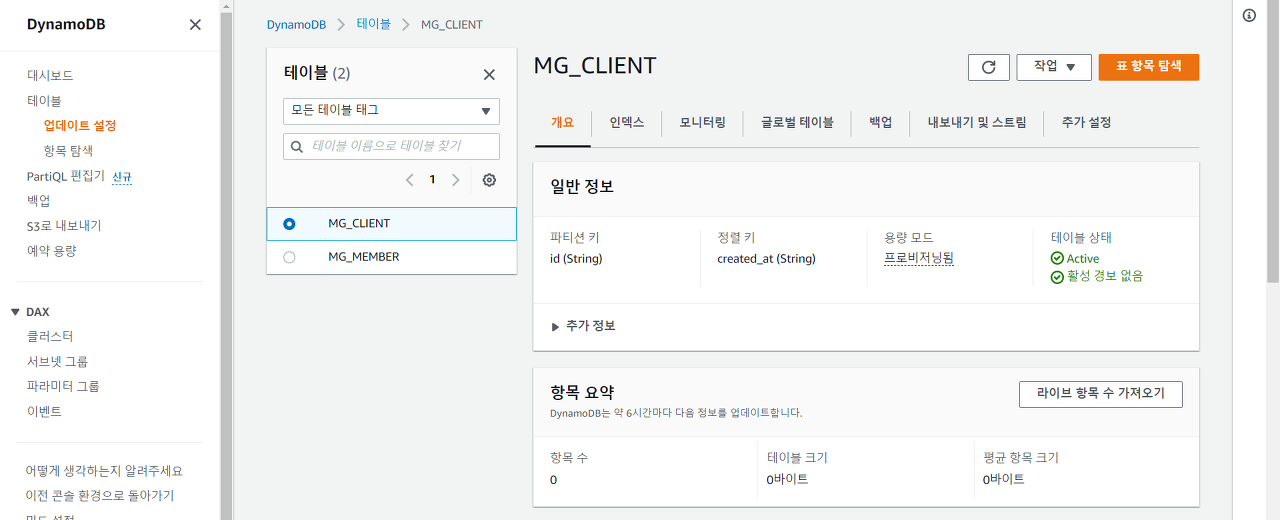Open sidebar 백업 link
The width and height of the screenshot is (1280, 520).
coord(39,201)
